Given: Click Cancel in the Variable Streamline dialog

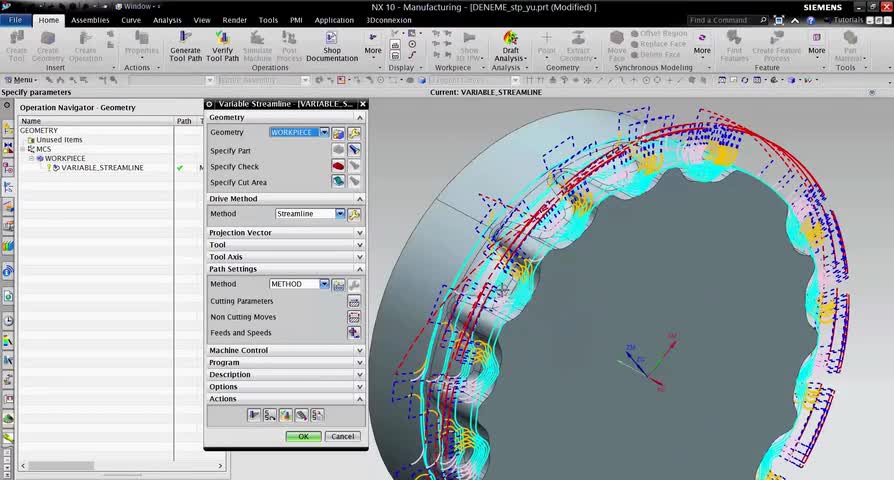Looking at the screenshot, I should tap(343, 436).
